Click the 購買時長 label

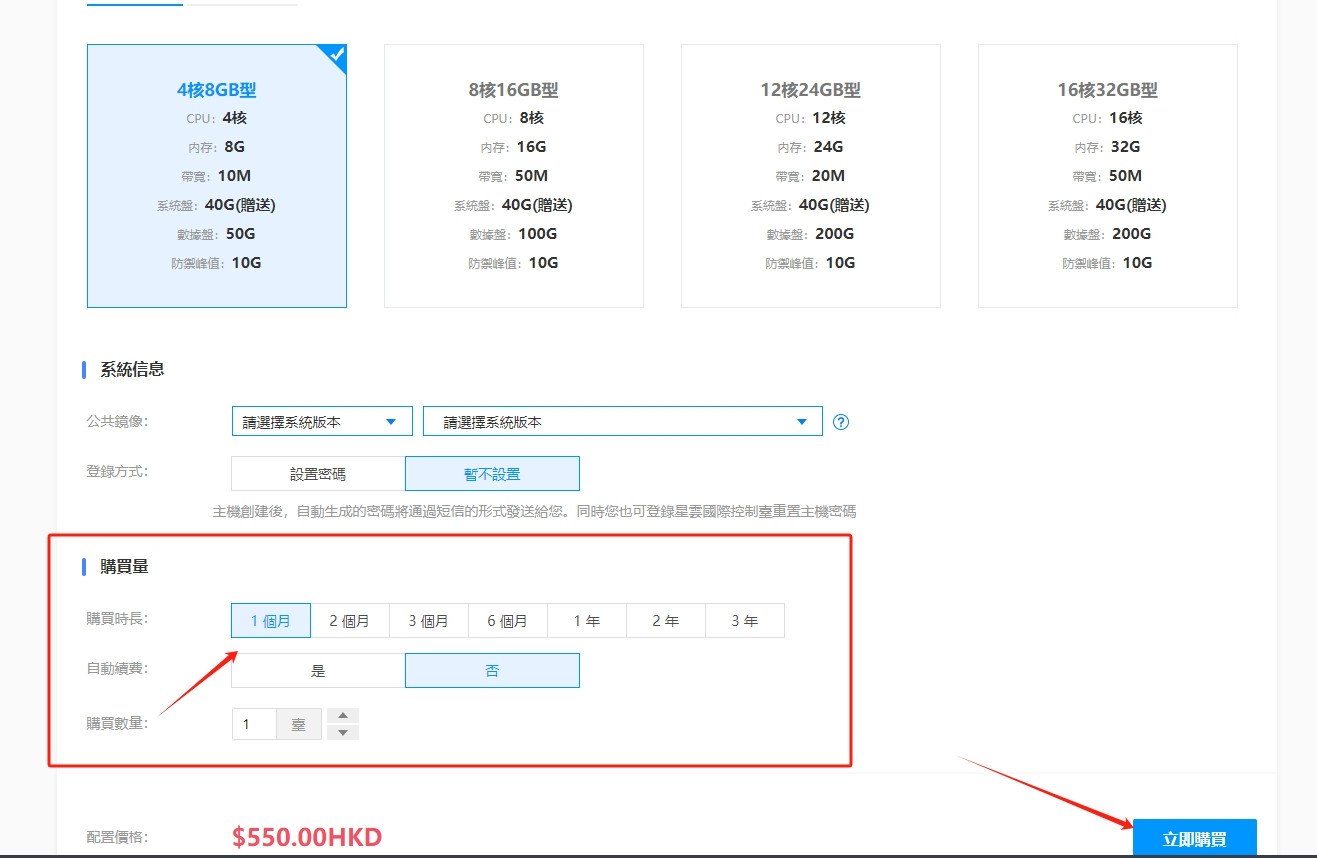point(117,618)
